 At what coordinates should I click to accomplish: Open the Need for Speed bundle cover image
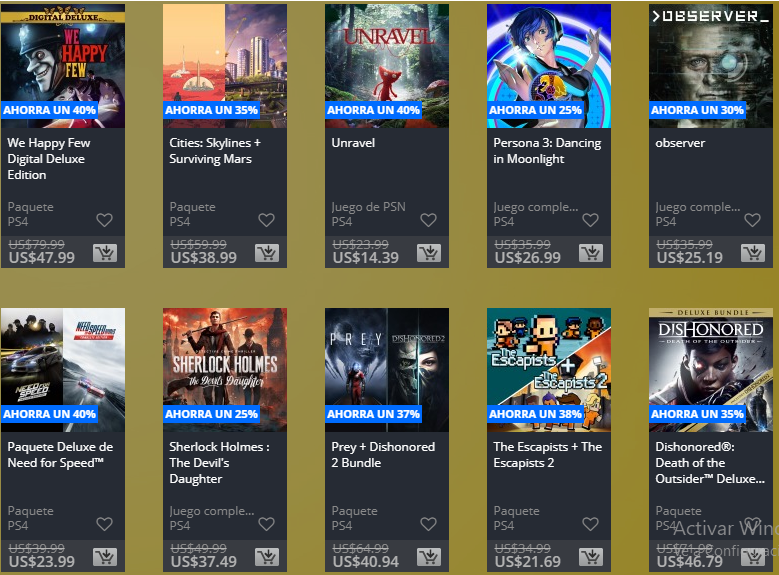tap(63, 370)
